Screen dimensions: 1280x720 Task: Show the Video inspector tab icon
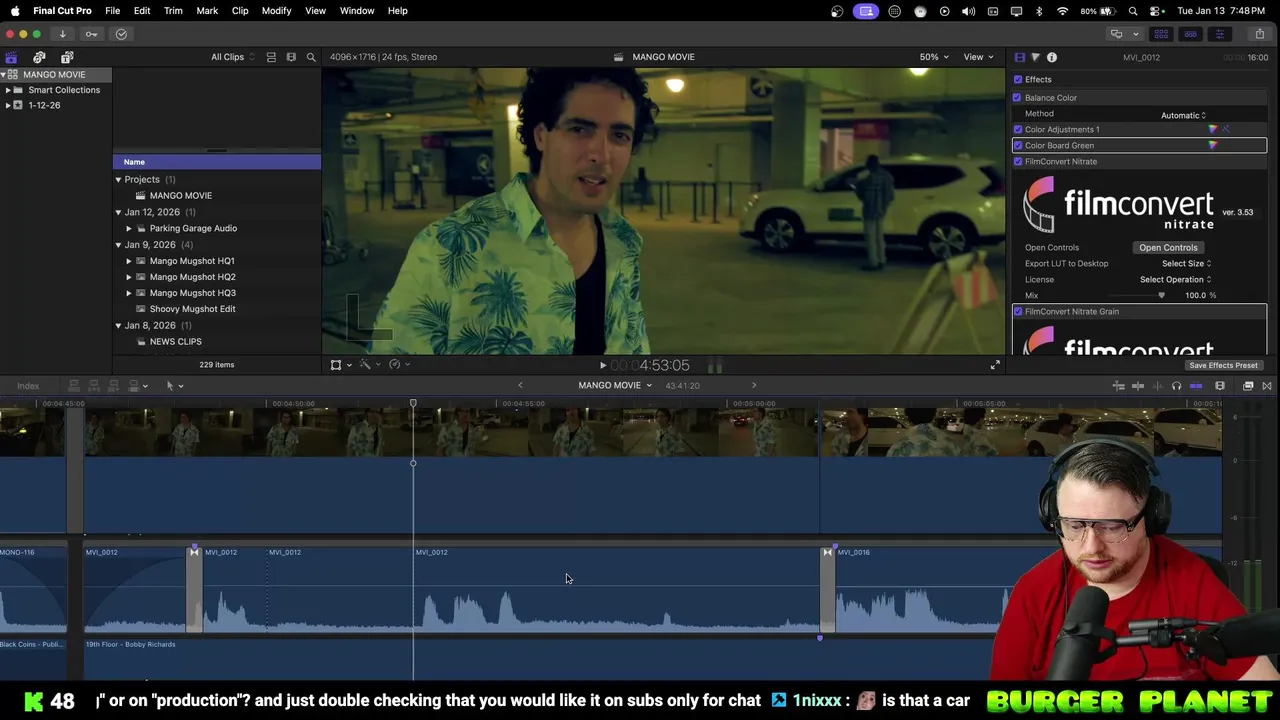[x=1020, y=57]
